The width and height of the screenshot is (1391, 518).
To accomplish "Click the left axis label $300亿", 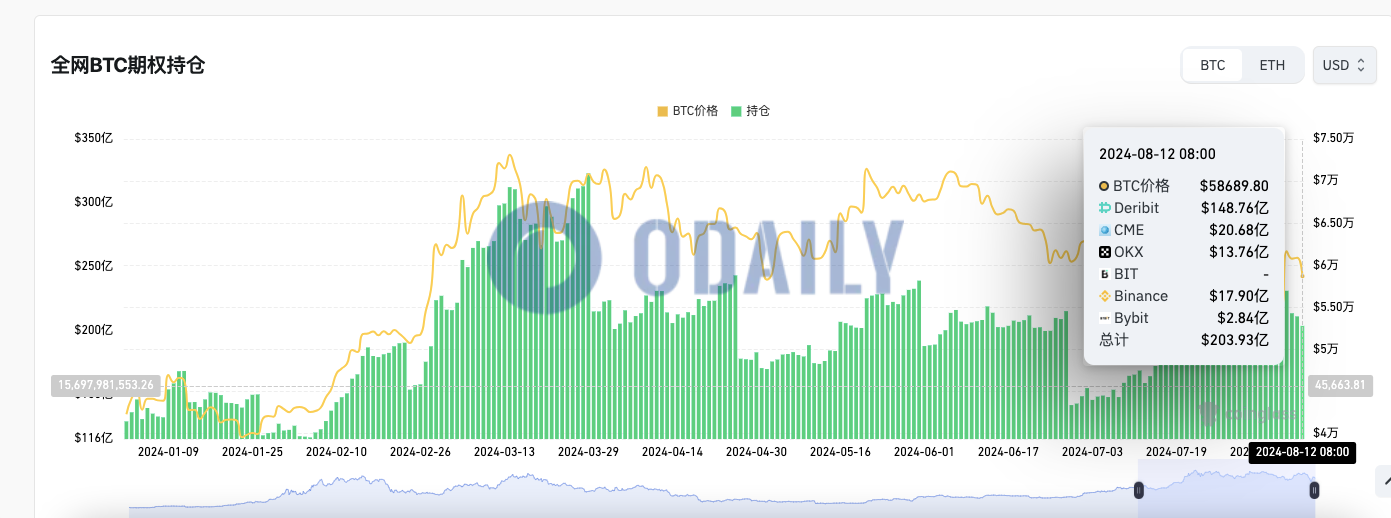I will coord(93,202).
